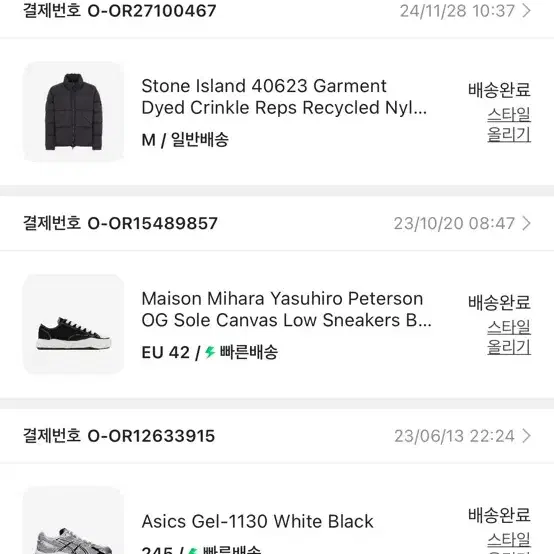This screenshot has height=554, width=554.
Task: Click 스타일 올리기 link for Maison Mihara sneakers
Action: coord(509,337)
